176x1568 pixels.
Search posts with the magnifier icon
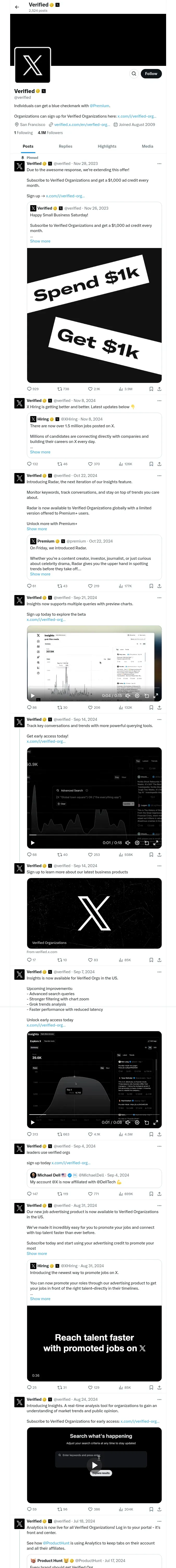click(134, 74)
